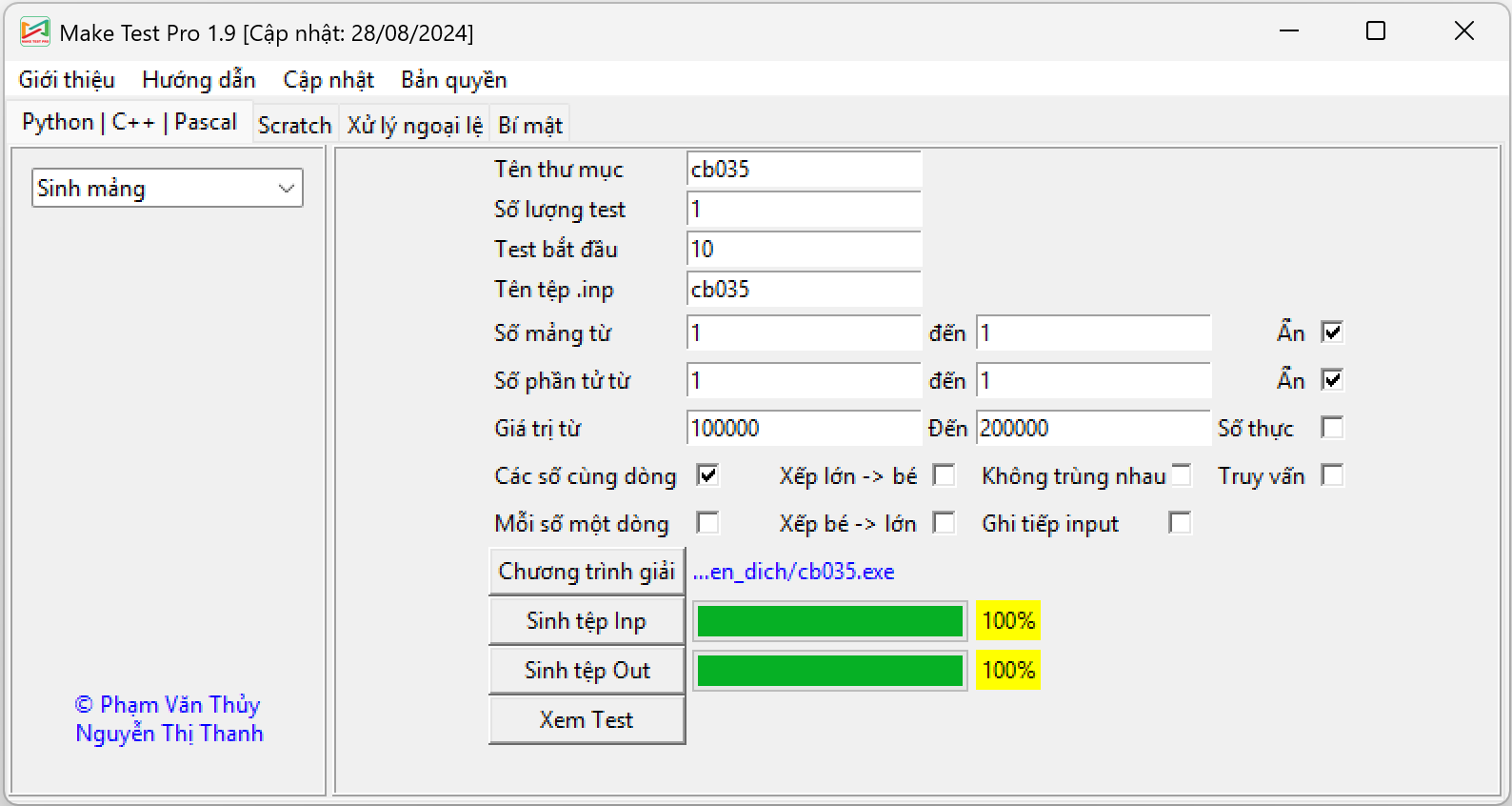Image resolution: width=1512 pixels, height=806 pixels.
Task: Enable the Số thực checkbox
Action: click(1333, 428)
